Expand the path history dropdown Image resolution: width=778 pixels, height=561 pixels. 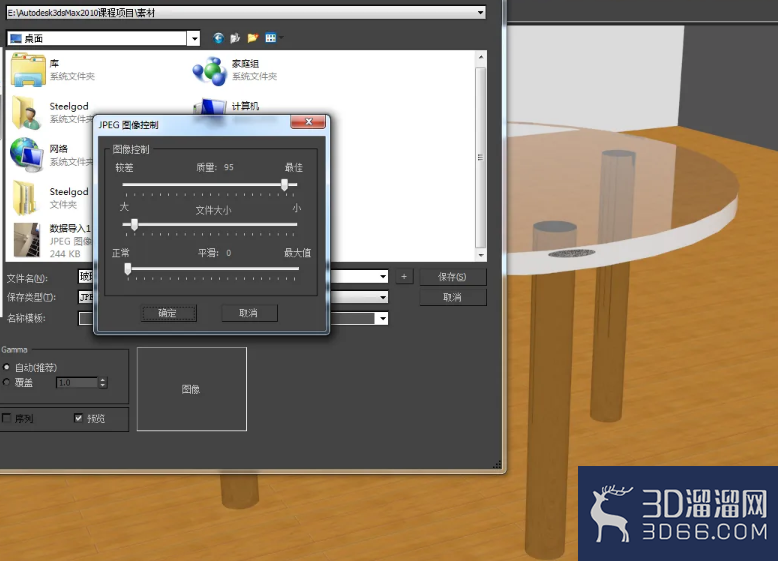click(480, 12)
